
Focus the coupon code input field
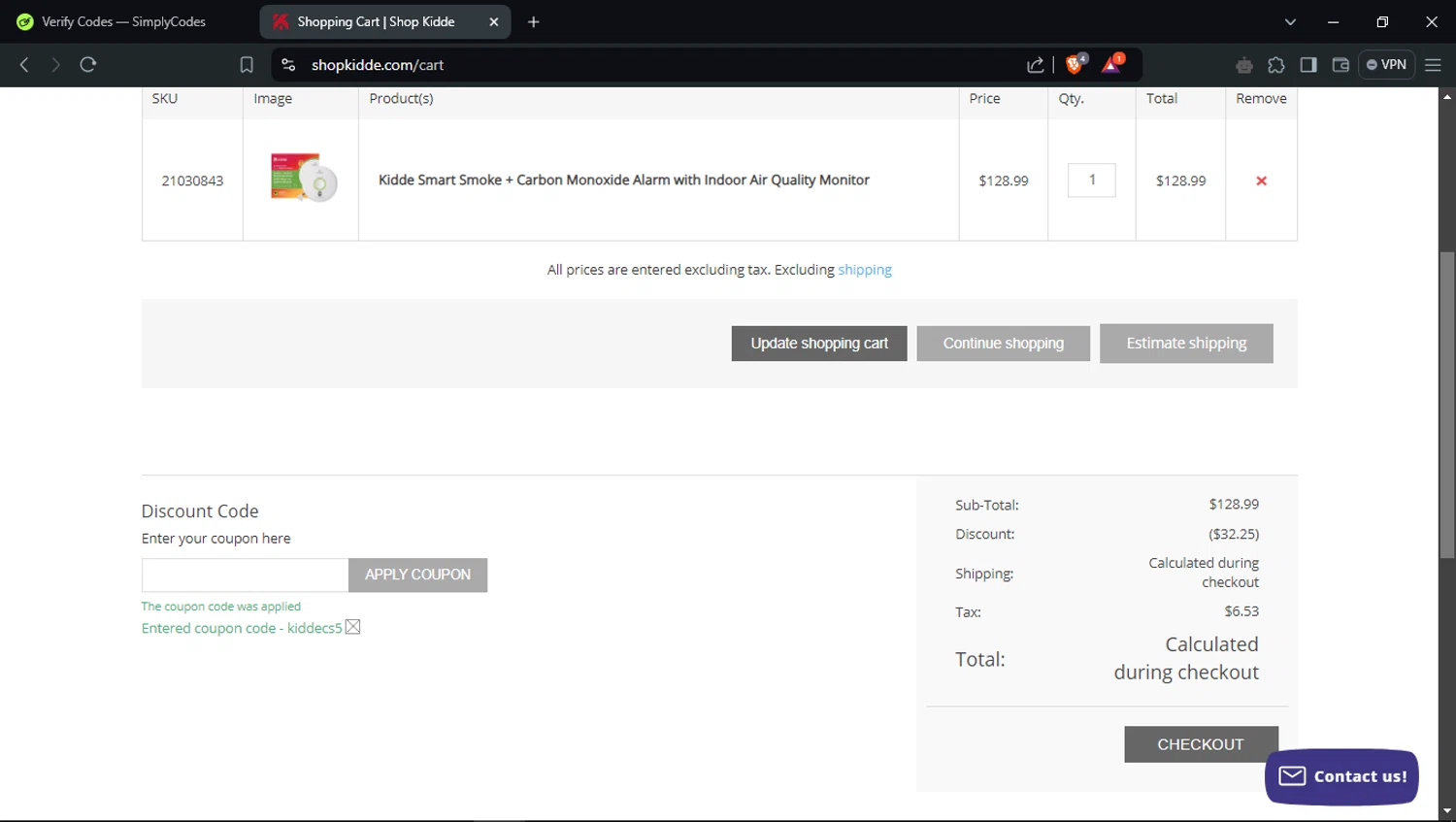pyautogui.click(x=245, y=575)
